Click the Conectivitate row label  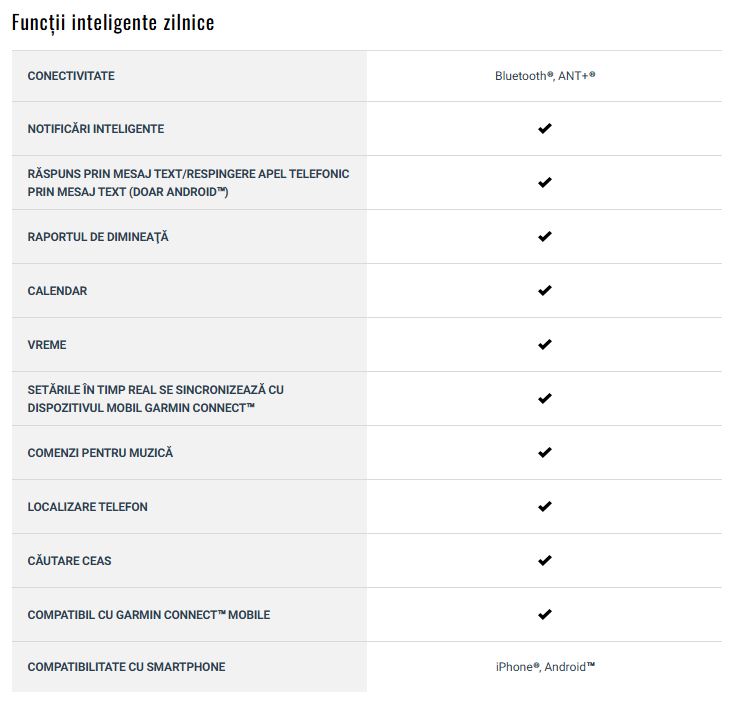pos(71,76)
